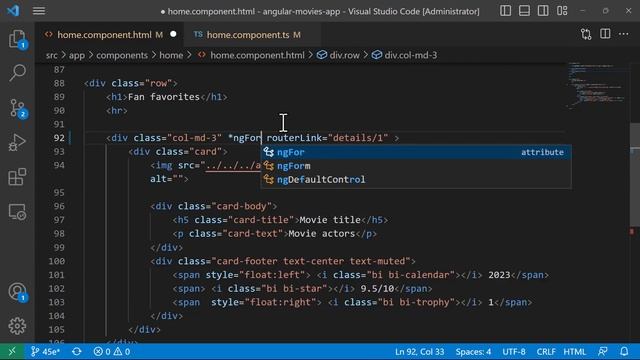Toggle the primary side bar
The height and width of the screenshot is (360, 640).
tap(505, 11)
